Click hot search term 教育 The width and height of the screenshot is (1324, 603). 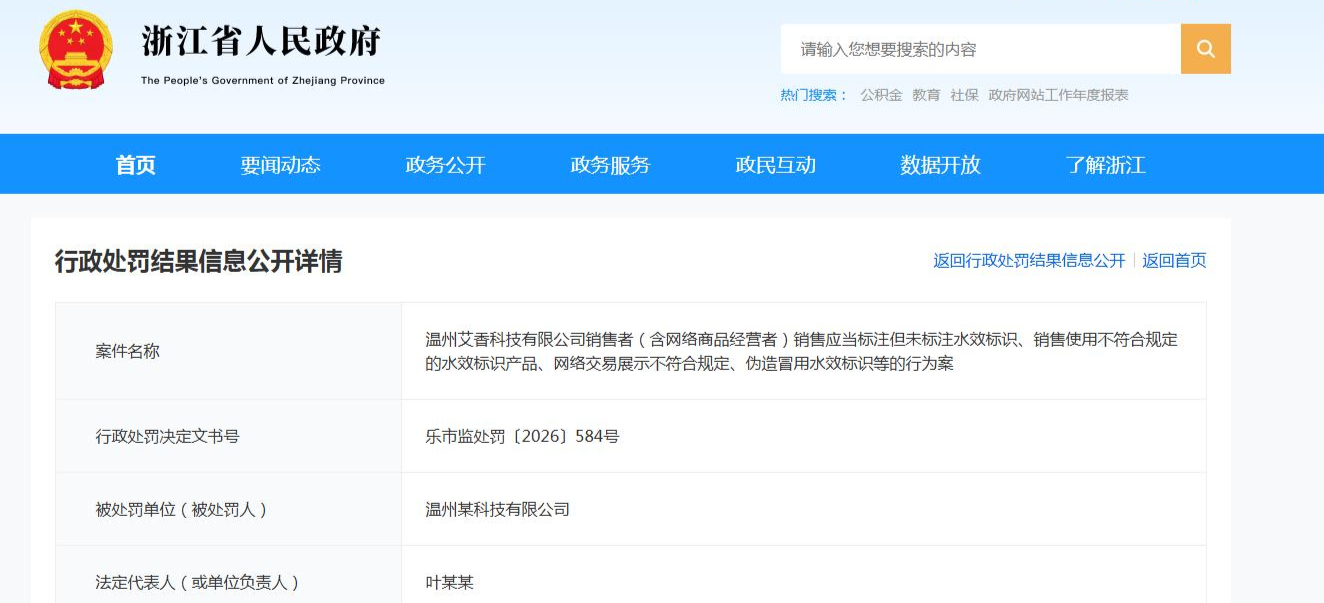pyautogui.click(x=926, y=95)
